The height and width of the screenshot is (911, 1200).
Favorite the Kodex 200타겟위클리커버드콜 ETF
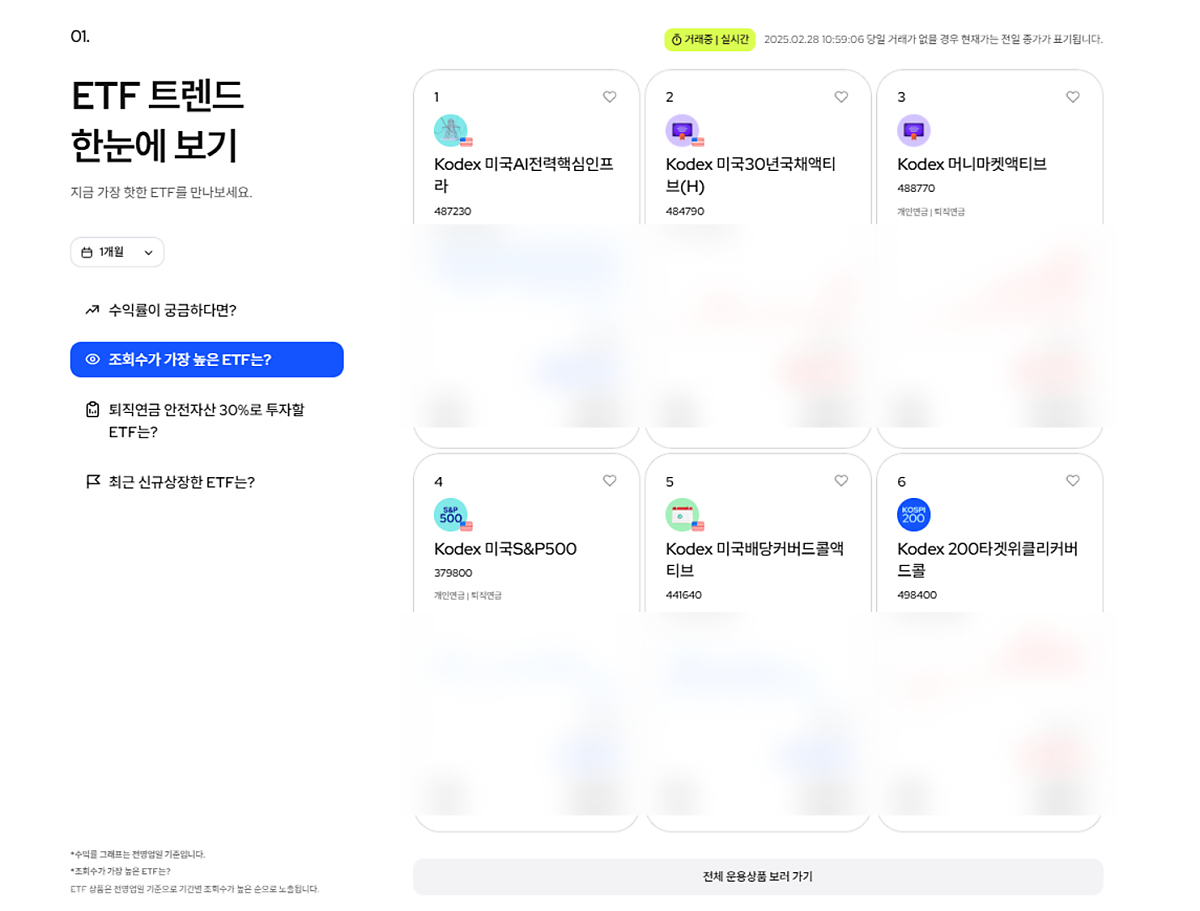[1073, 481]
